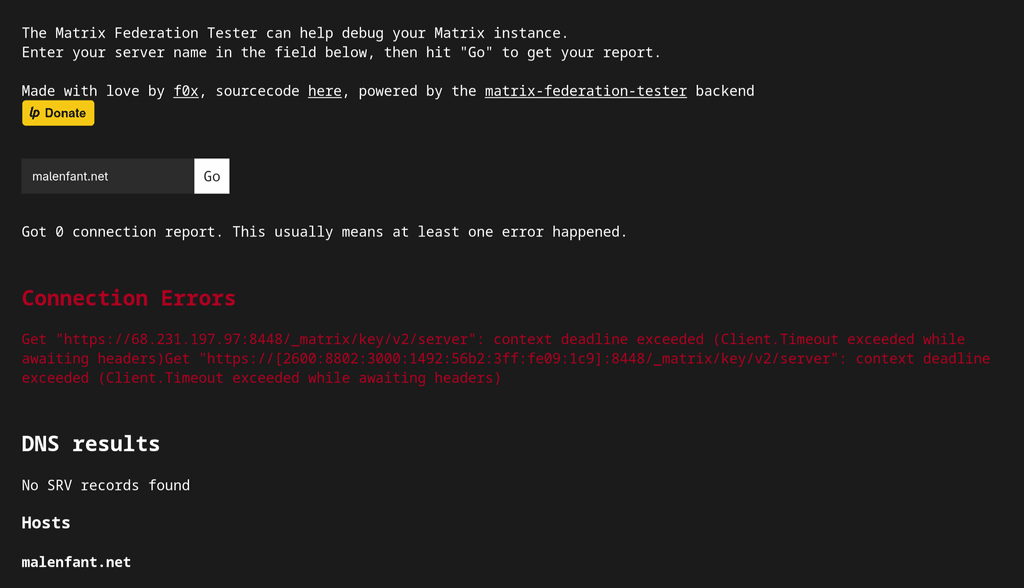Click 'The Matrix Federation Tester' intro line
1024x588 pixels.
coord(295,33)
